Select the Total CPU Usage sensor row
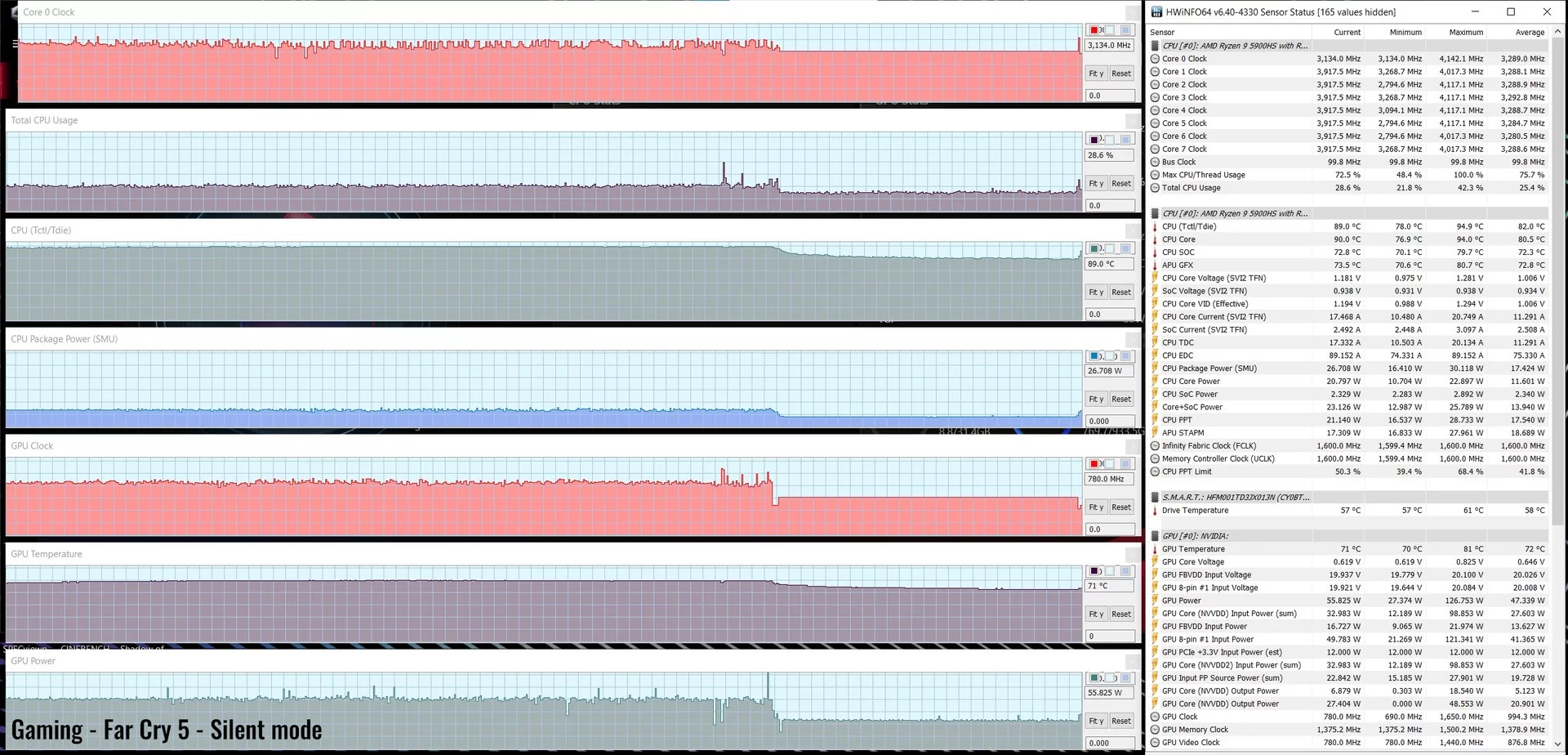This screenshot has height=755, width=1568. [1347, 188]
